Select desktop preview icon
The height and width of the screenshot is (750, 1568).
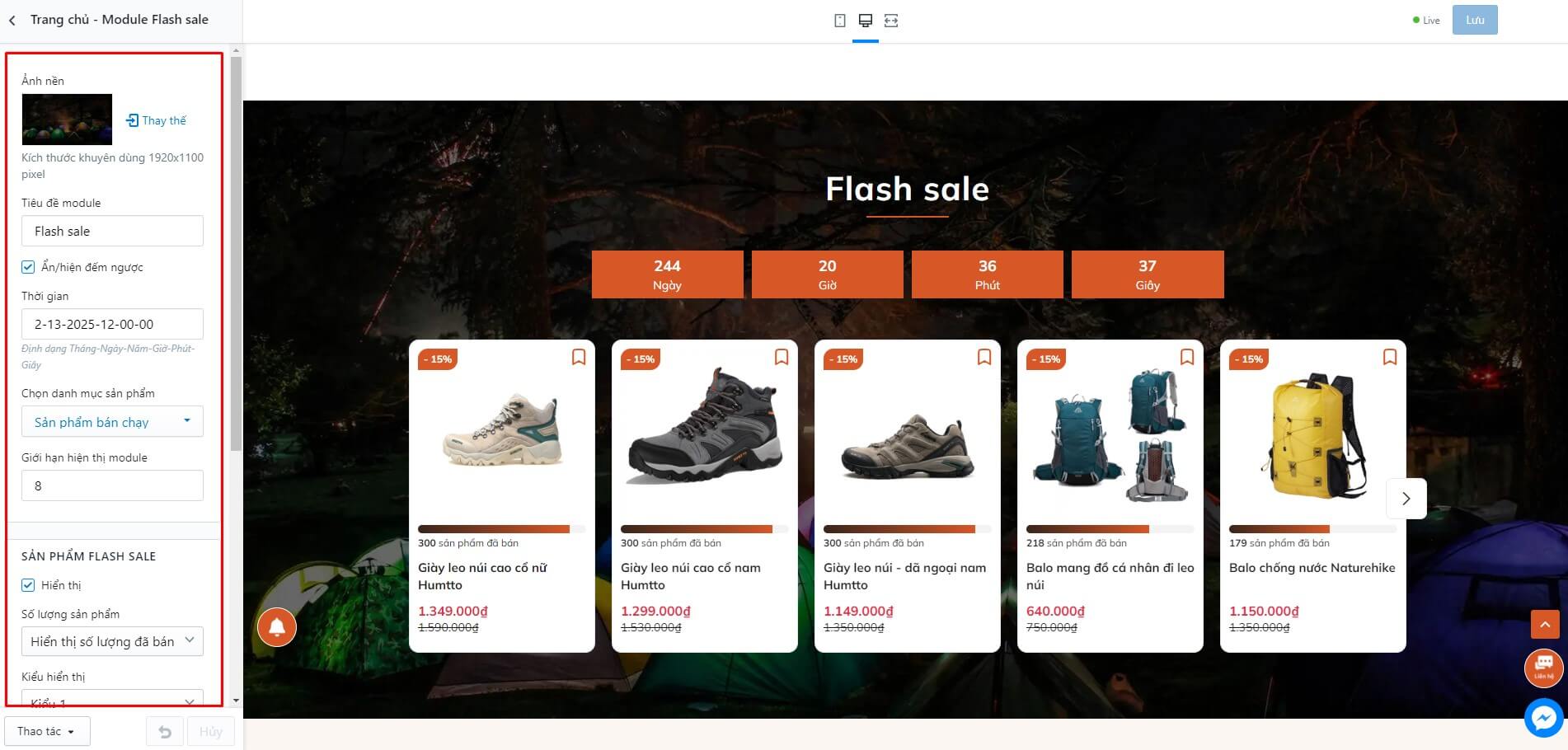point(865,21)
